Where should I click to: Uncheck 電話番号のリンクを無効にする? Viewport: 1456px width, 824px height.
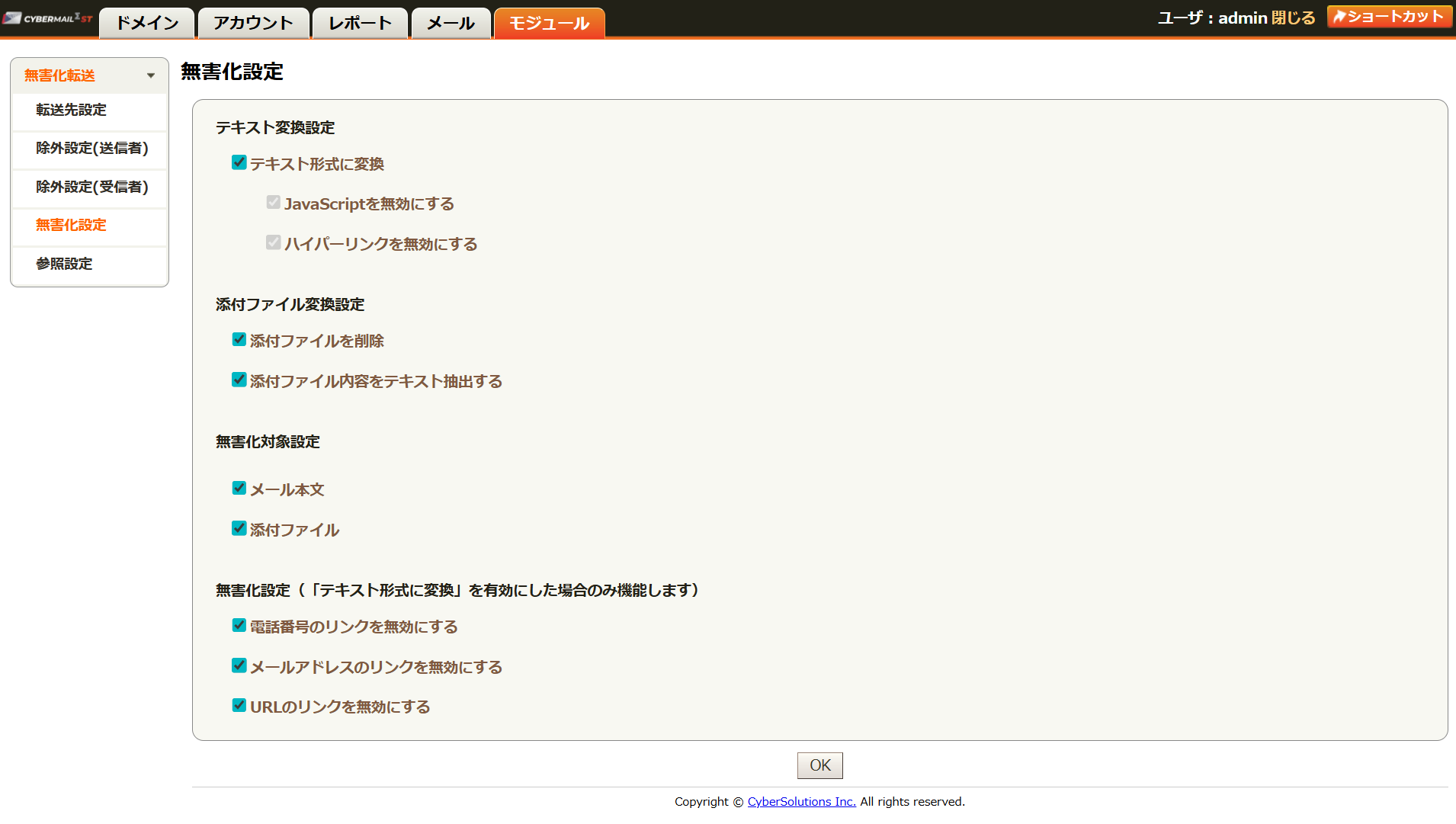[239, 625]
